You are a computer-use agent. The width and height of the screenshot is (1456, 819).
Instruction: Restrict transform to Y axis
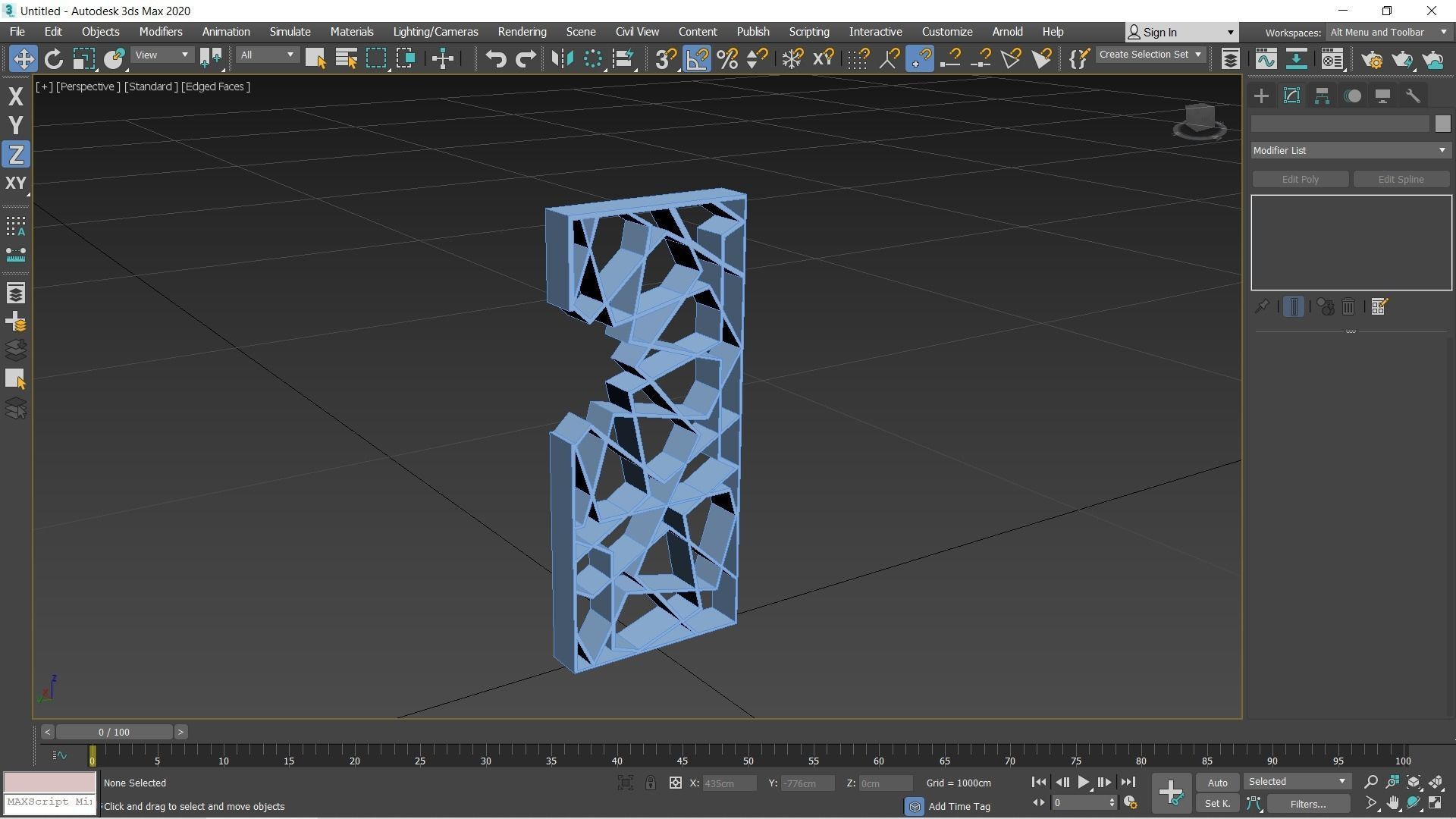click(16, 125)
